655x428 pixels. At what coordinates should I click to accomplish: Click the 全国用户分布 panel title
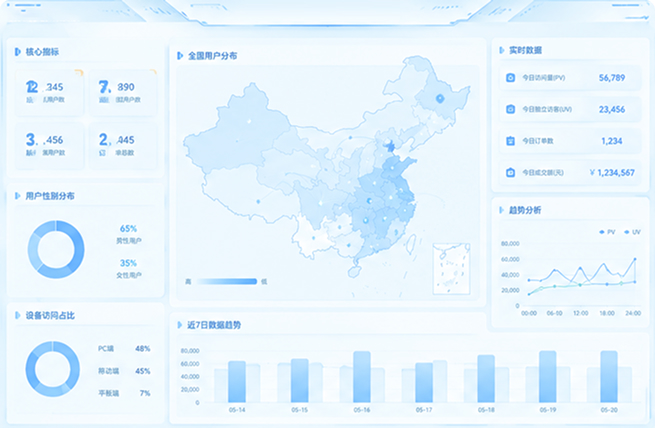click(x=213, y=56)
